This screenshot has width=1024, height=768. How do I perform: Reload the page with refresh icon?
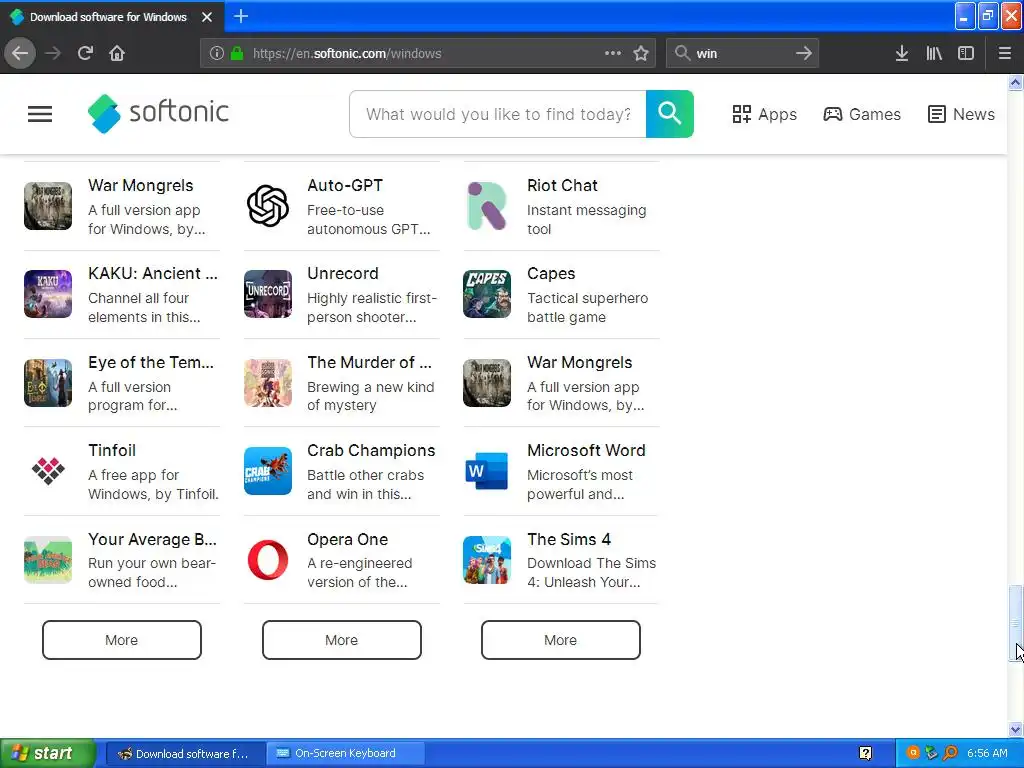coord(86,54)
